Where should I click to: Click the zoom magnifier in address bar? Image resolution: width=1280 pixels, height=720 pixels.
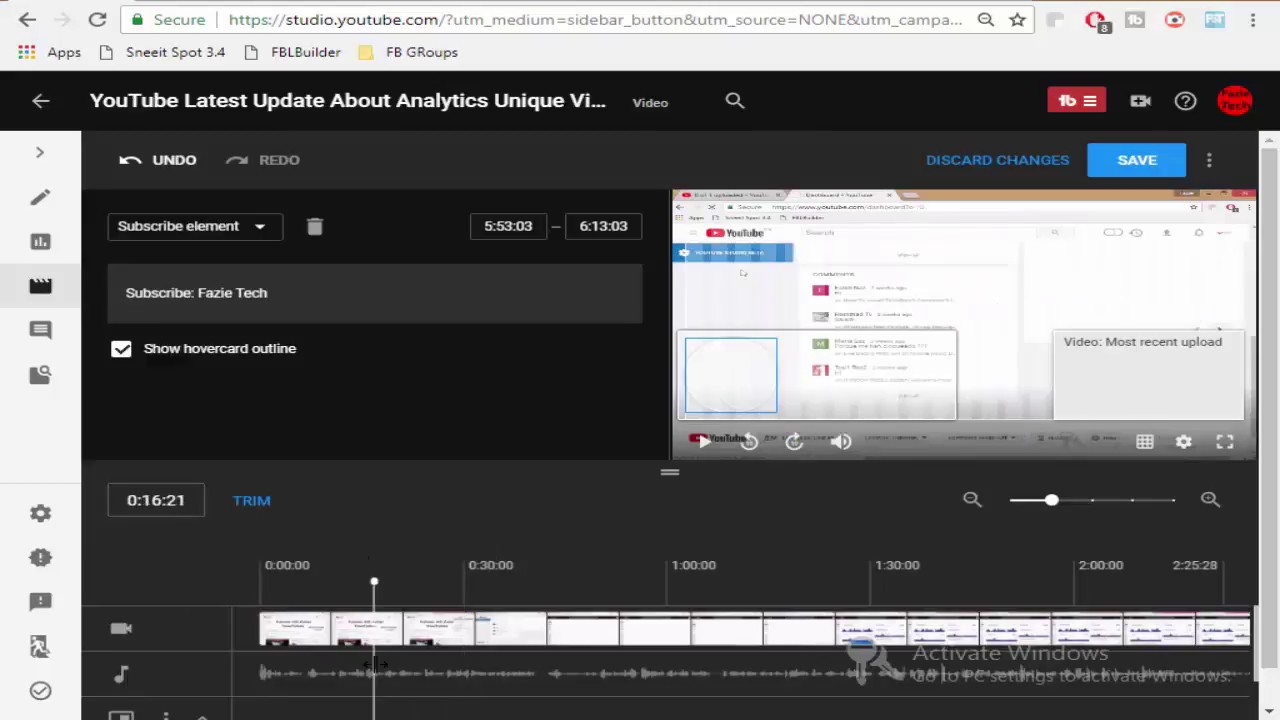coord(986,19)
